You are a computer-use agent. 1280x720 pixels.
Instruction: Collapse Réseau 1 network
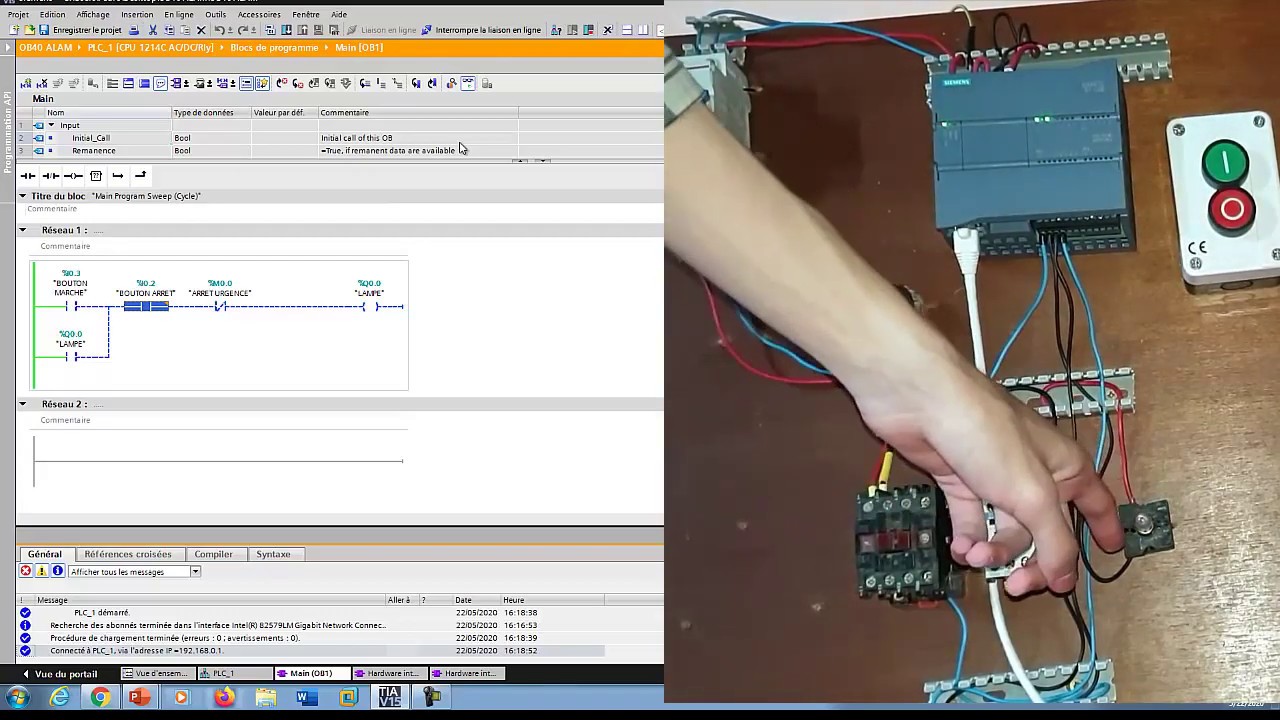[22, 230]
